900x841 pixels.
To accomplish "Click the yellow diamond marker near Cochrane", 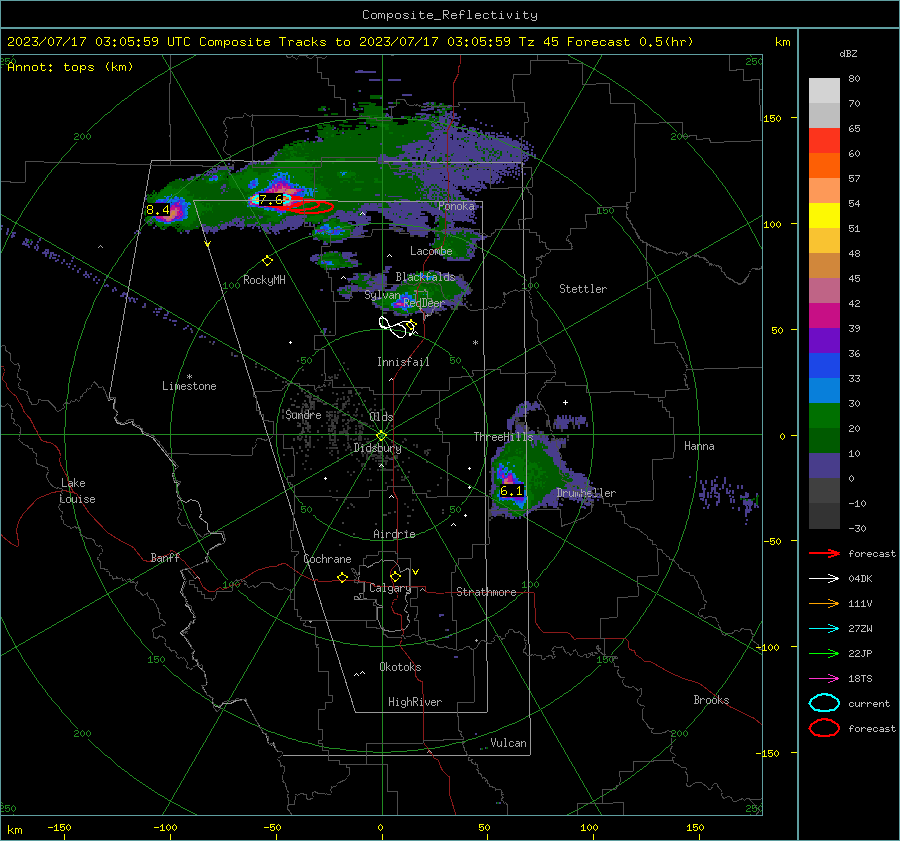I will pyautogui.click(x=343, y=577).
